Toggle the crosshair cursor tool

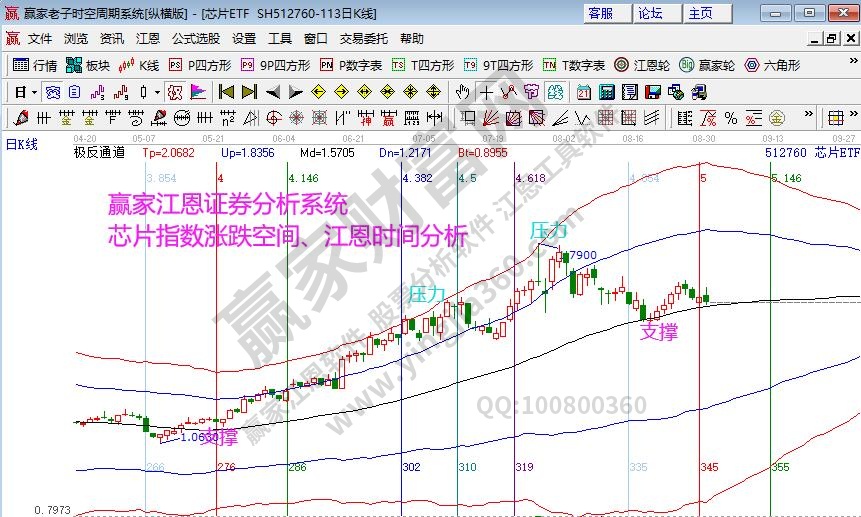click(x=485, y=92)
